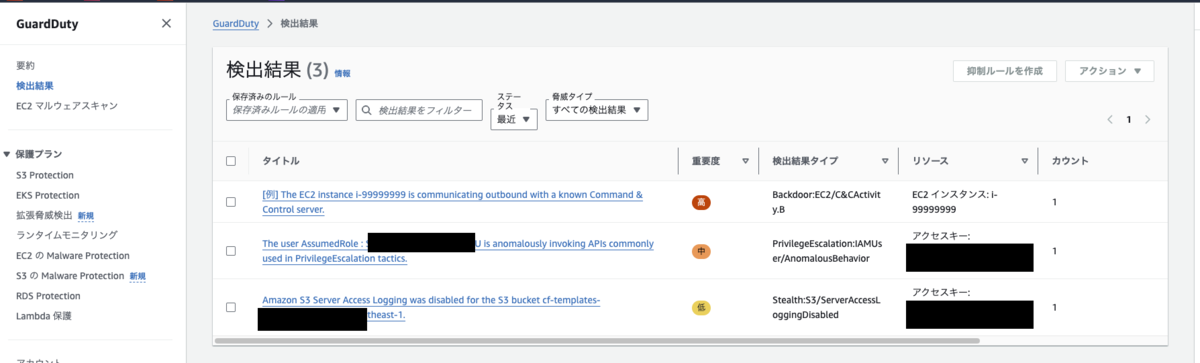Sort table by 検出結果タイプ column
Viewport: 1200px width, 363px height.
(885, 161)
